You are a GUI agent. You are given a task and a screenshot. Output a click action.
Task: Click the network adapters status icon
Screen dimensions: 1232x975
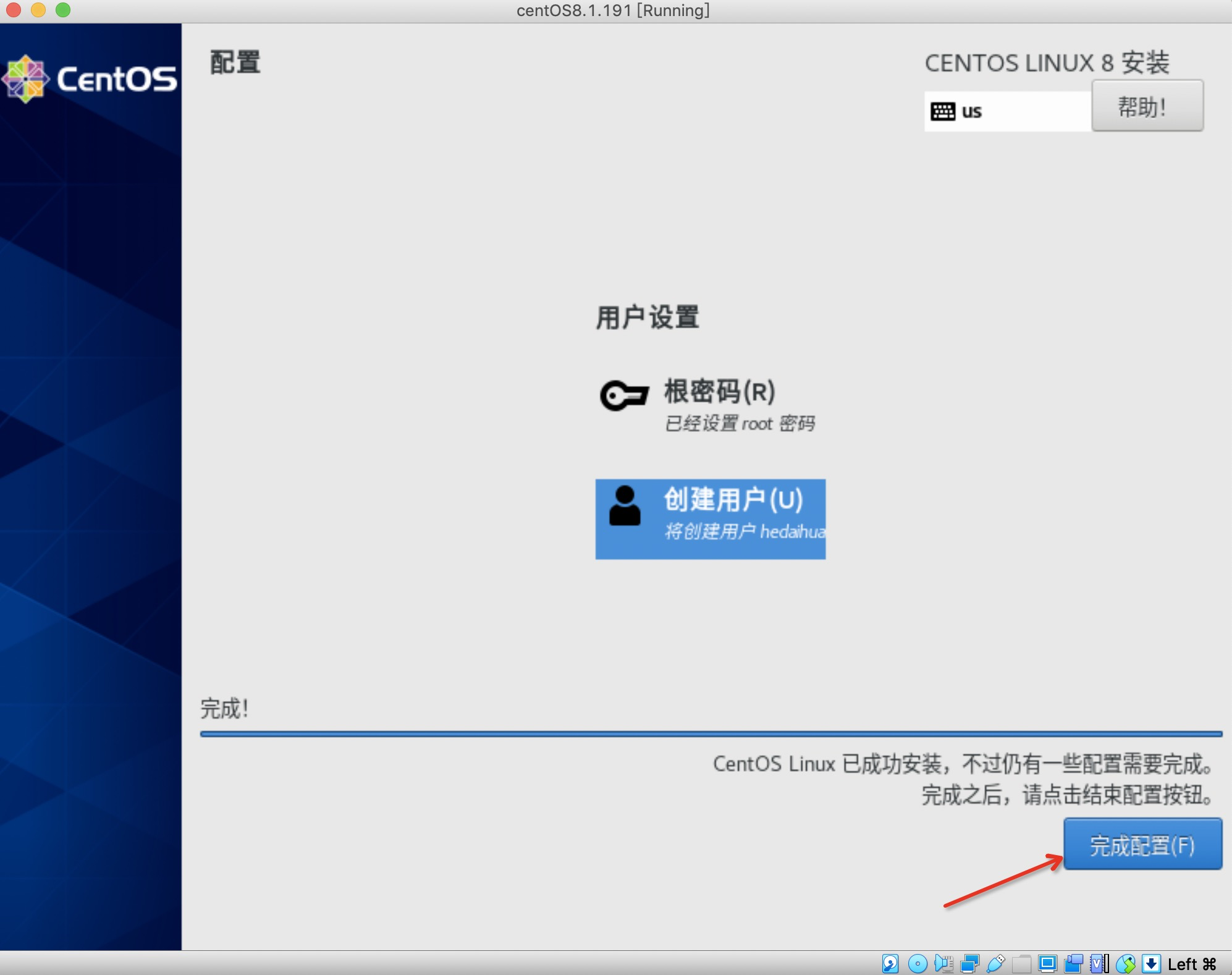point(970,963)
